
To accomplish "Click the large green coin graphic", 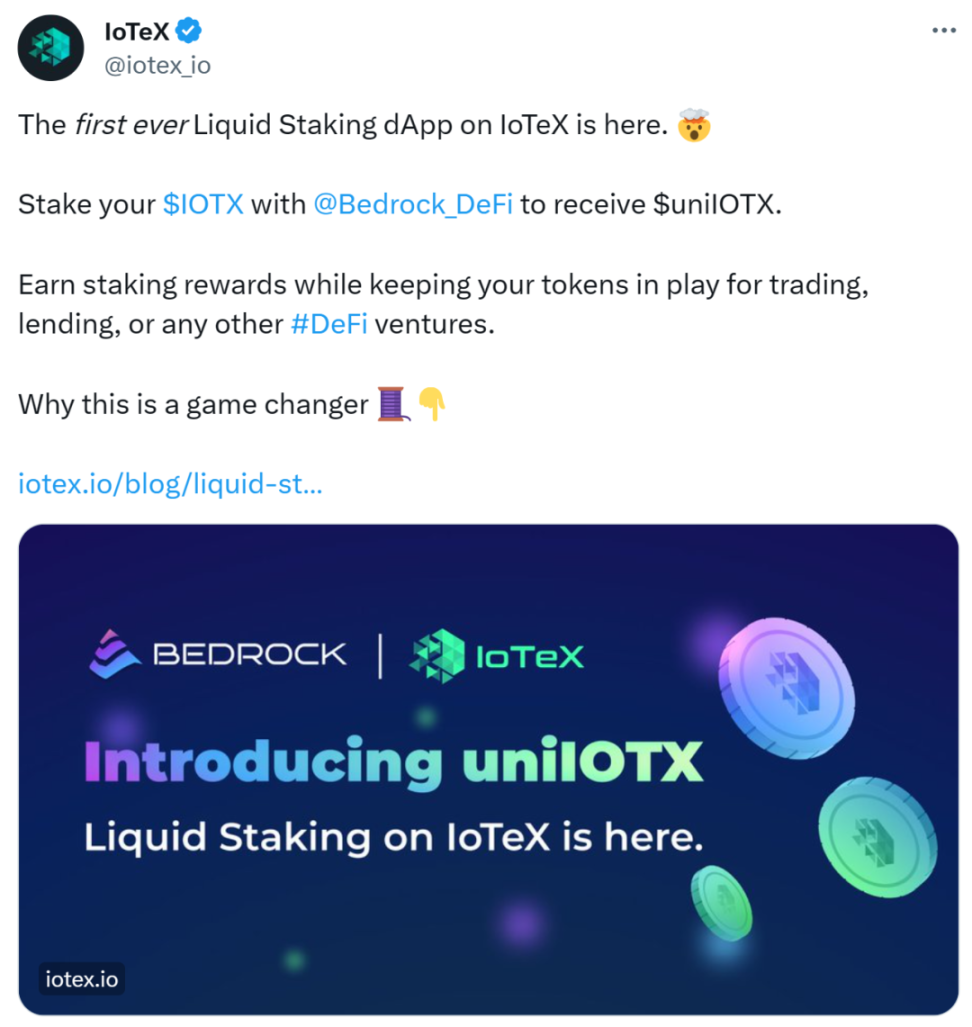I will tap(878, 837).
